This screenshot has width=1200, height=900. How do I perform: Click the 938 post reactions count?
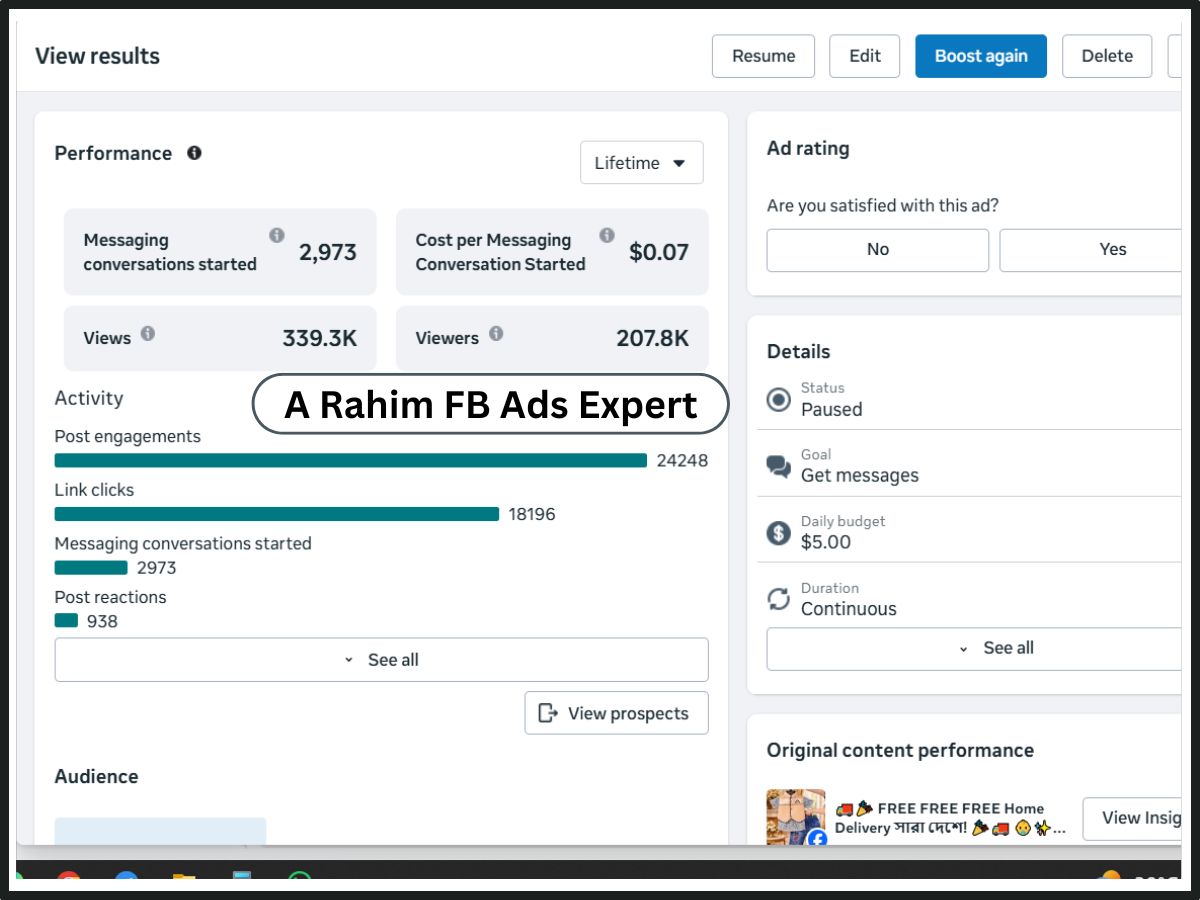pos(102,621)
